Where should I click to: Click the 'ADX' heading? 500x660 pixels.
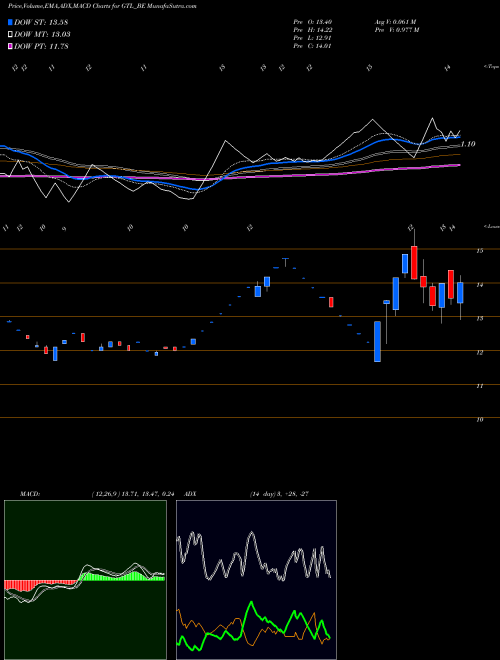[x=191, y=494]
